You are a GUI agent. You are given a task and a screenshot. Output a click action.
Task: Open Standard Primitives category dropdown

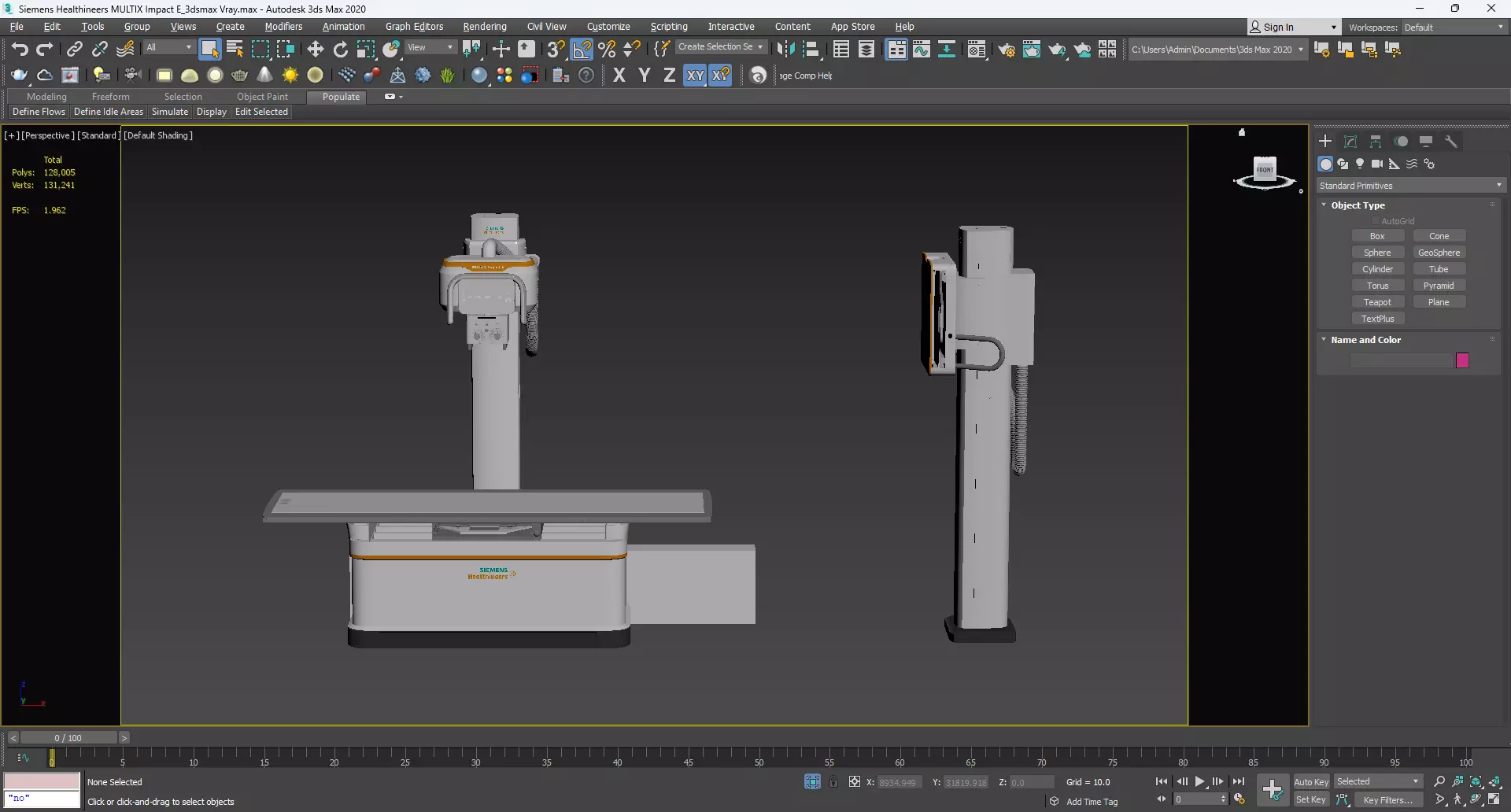tap(1411, 186)
